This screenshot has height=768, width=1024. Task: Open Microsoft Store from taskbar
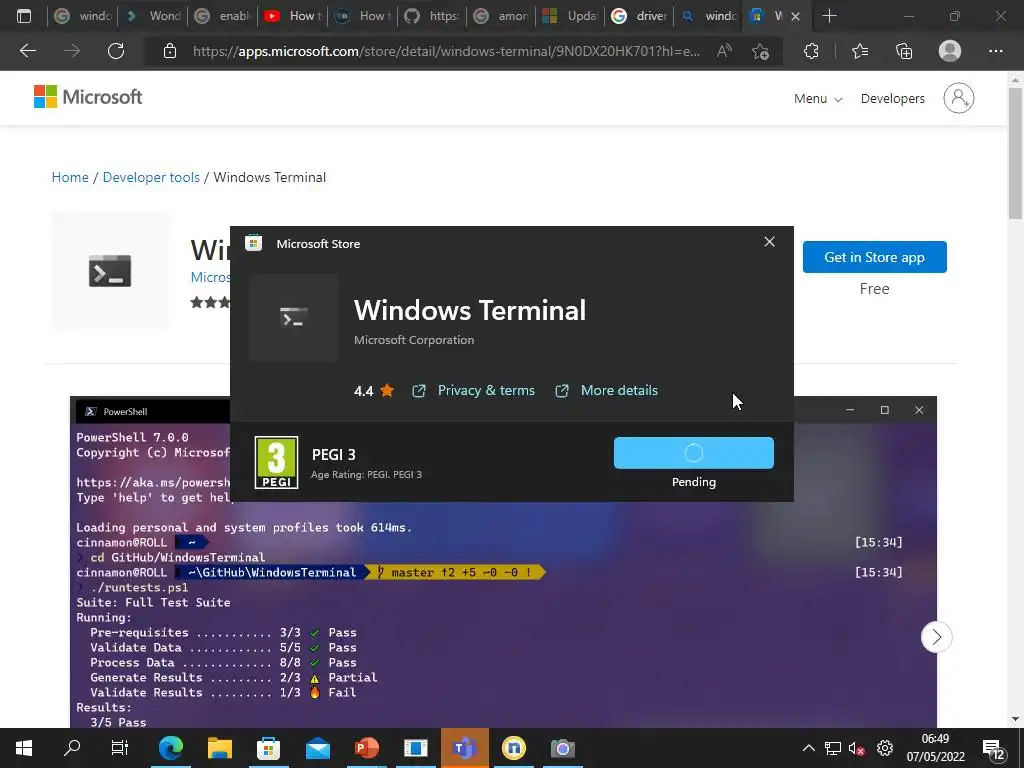point(268,748)
